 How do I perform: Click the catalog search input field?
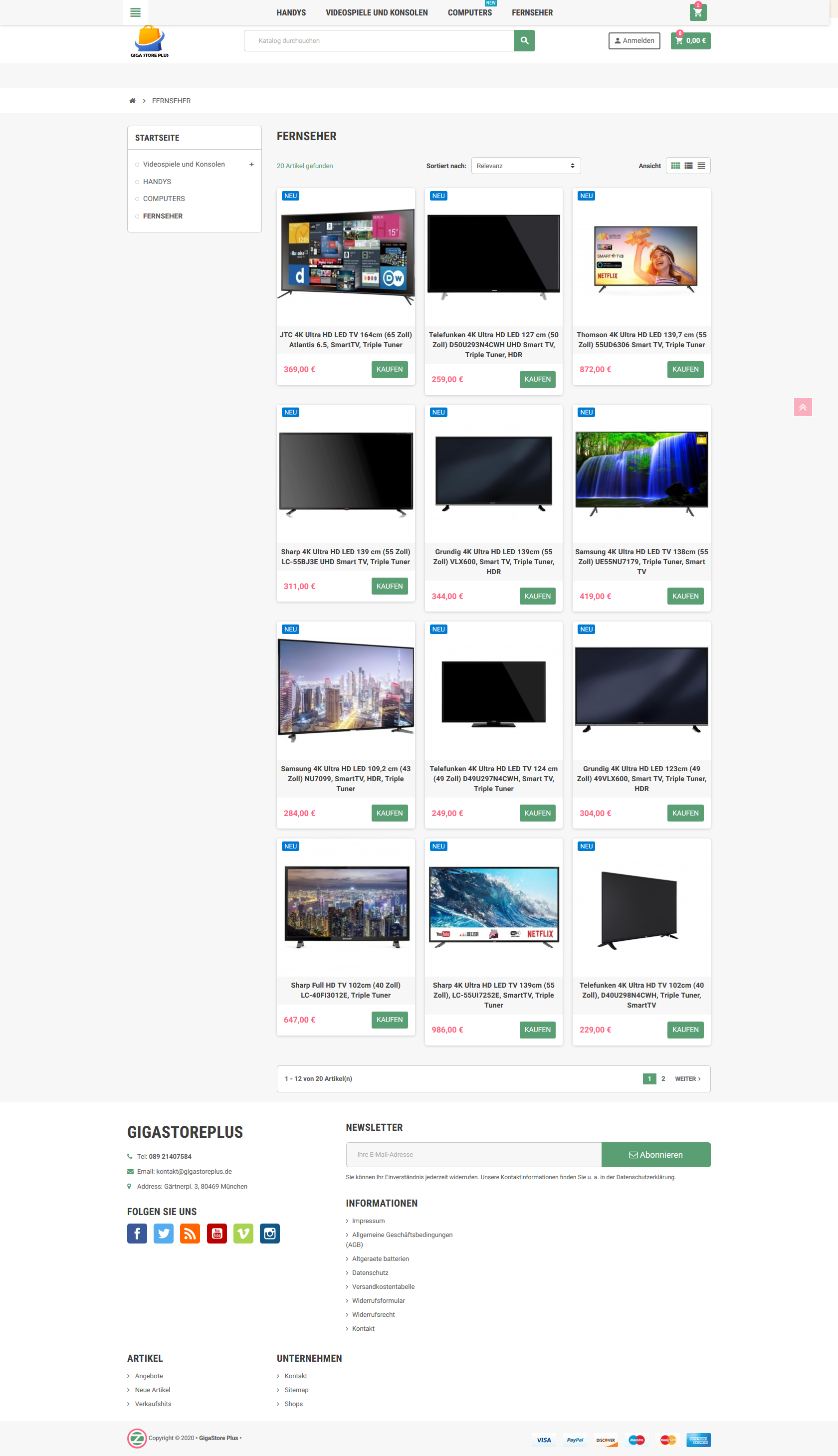(x=379, y=40)
